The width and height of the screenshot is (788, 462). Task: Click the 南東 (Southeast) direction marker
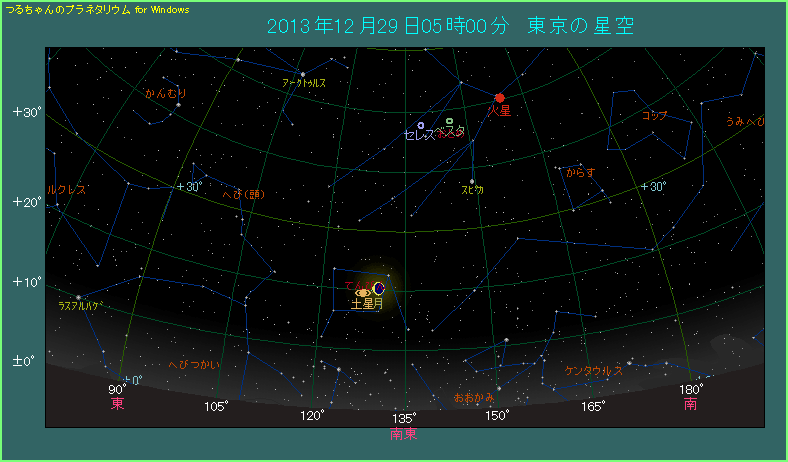click(404, 434)
